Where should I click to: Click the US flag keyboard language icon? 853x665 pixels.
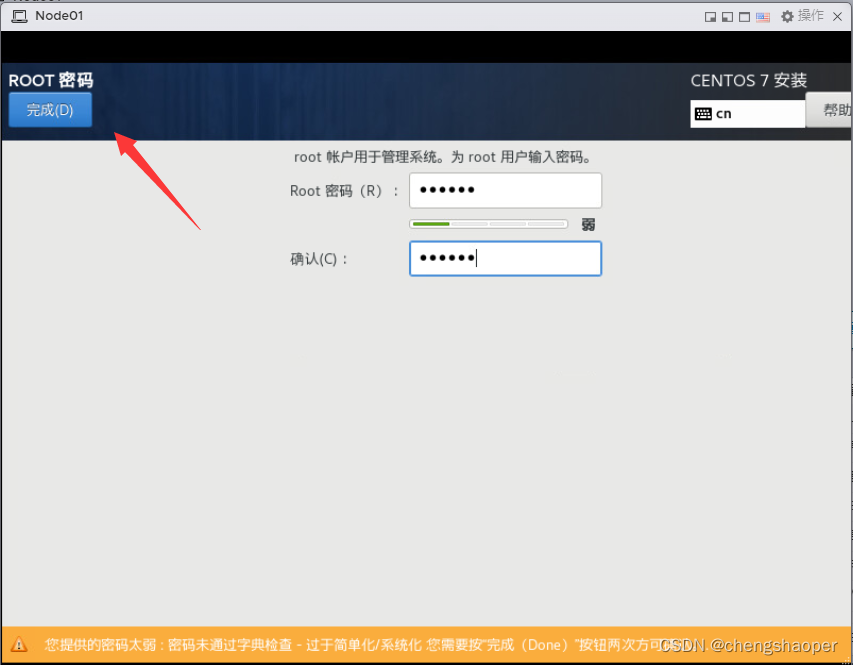[x=763, y=17]
